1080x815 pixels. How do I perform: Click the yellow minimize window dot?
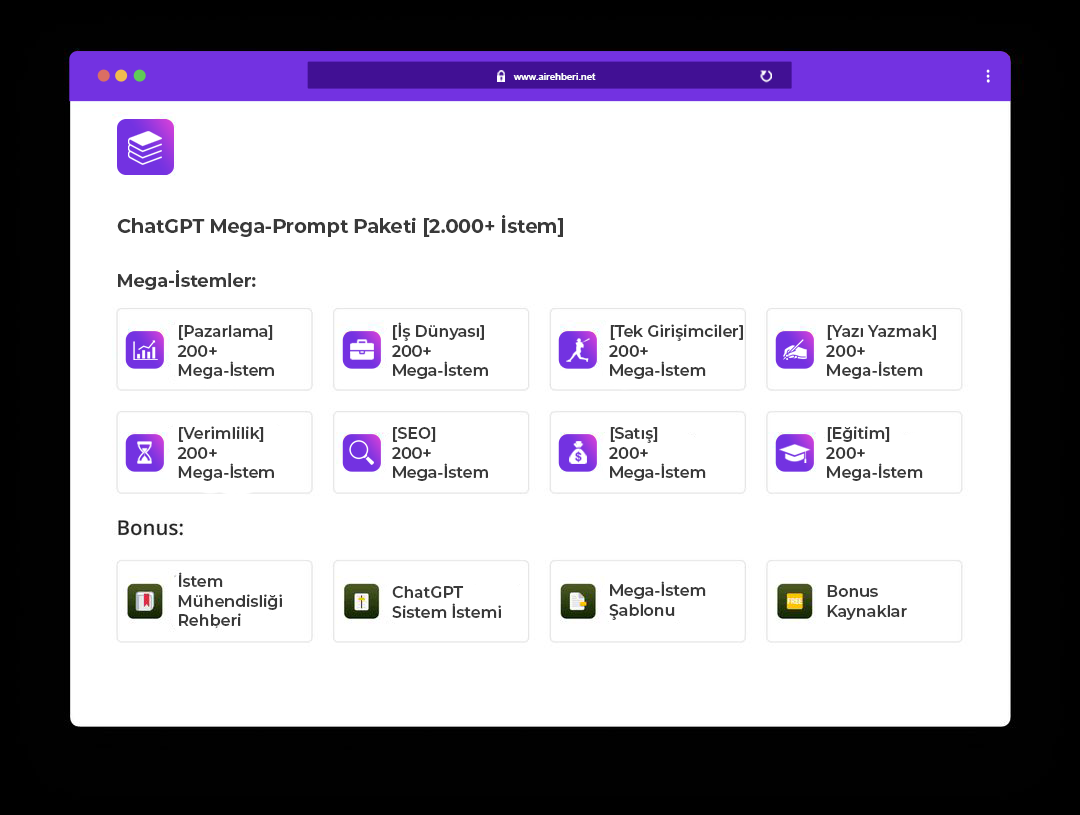tap(121, 76)
